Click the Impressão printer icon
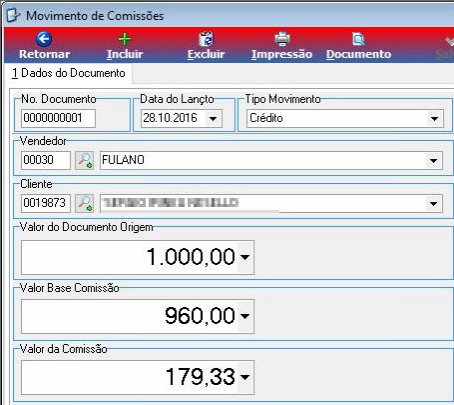The width and height of the screenshot is (454, 405). click(x=282, y=39)
